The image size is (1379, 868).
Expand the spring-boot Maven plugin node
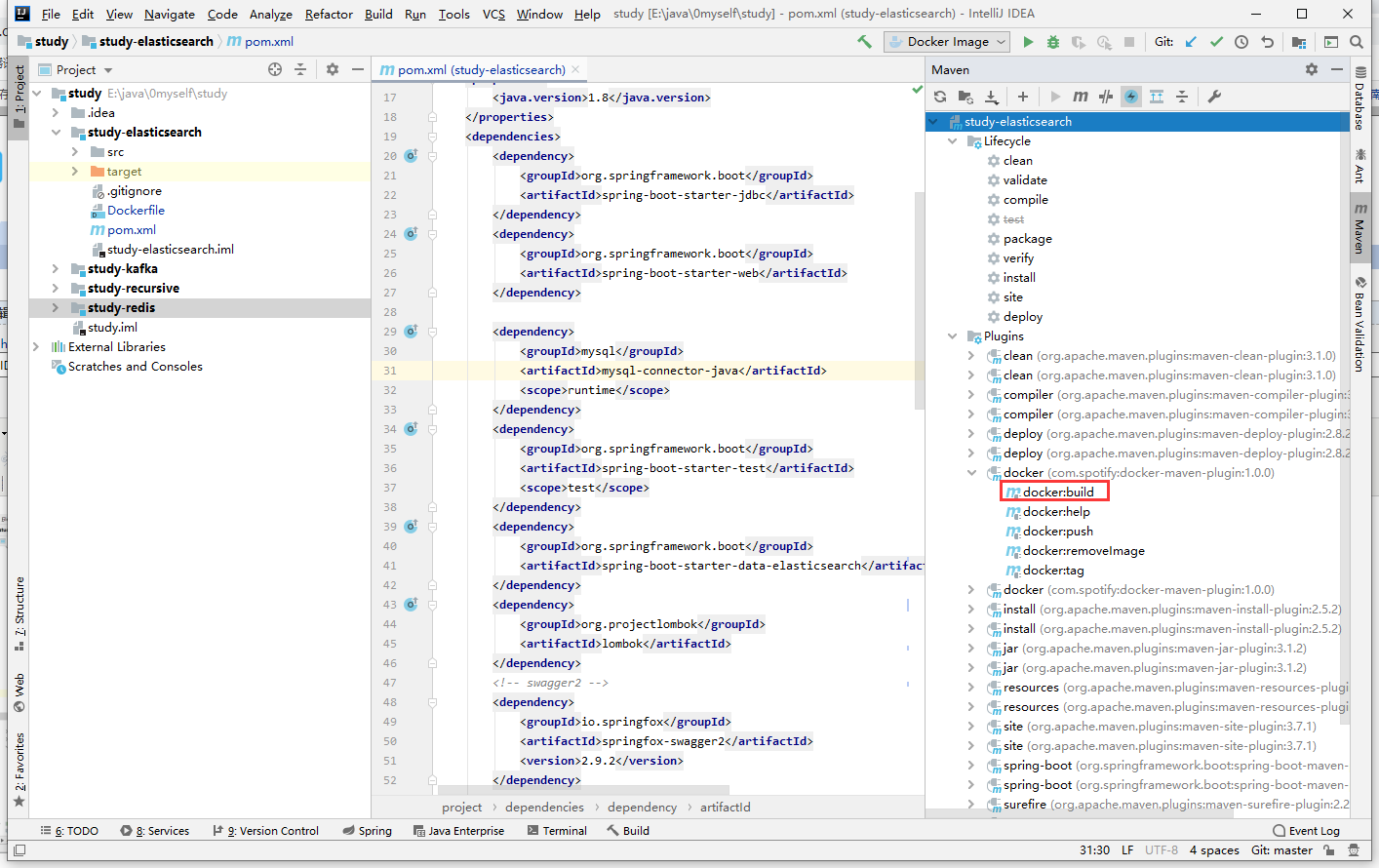[x=970, y=766]
